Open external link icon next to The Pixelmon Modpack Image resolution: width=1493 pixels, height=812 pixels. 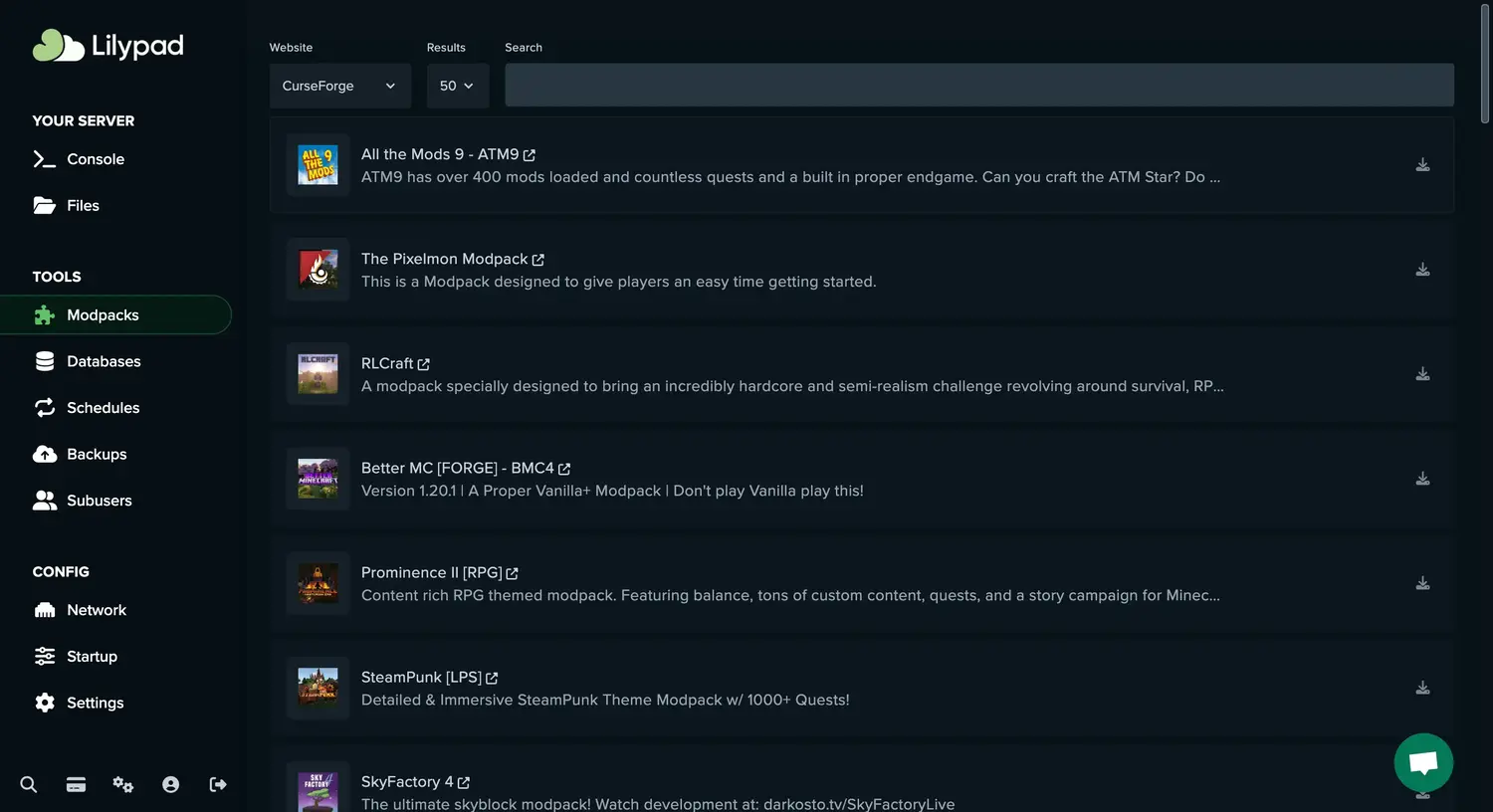click(x=538, y=260)
